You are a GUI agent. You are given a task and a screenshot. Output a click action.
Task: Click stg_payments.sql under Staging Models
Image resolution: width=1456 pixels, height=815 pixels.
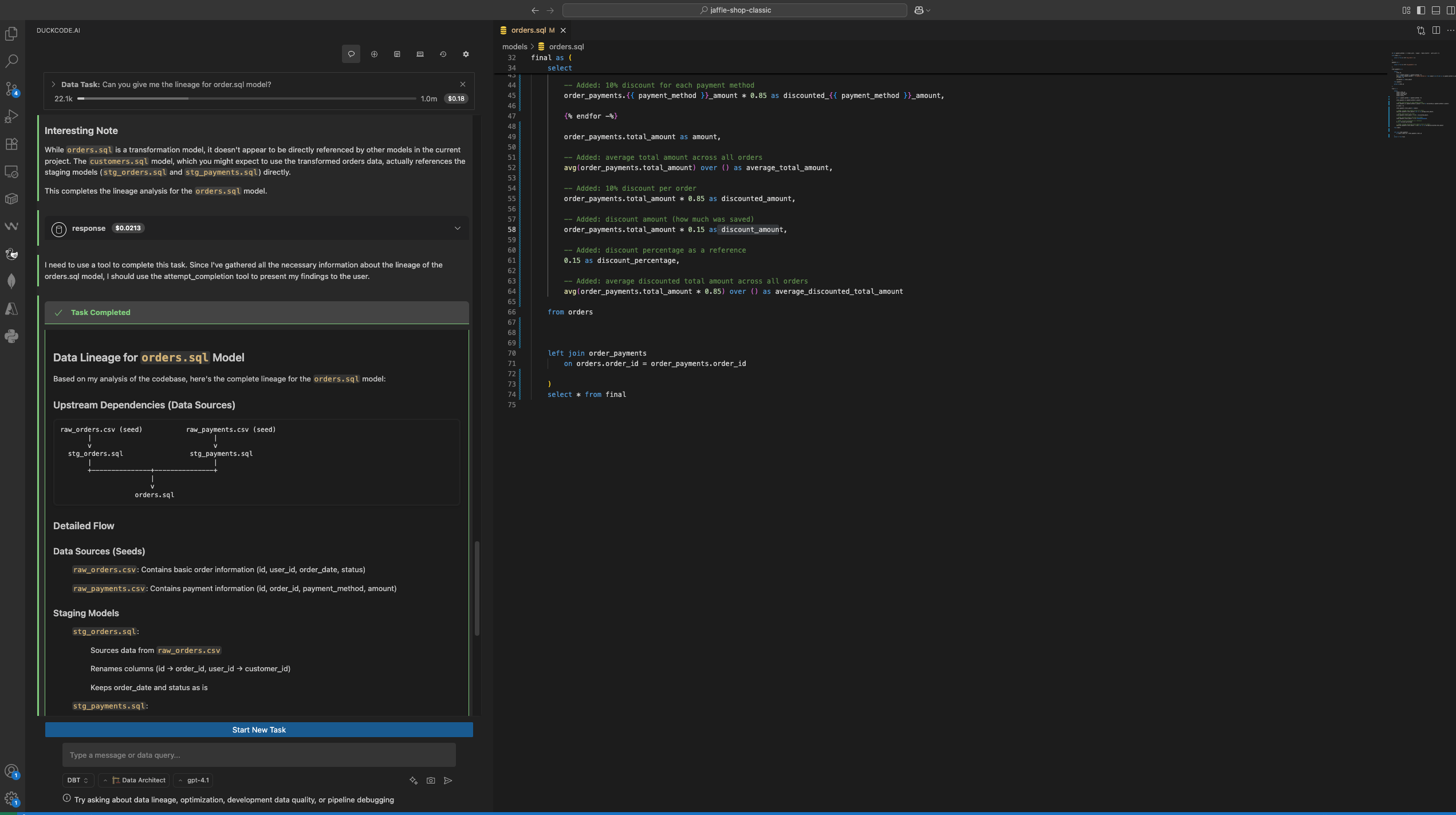click(109, 706)
